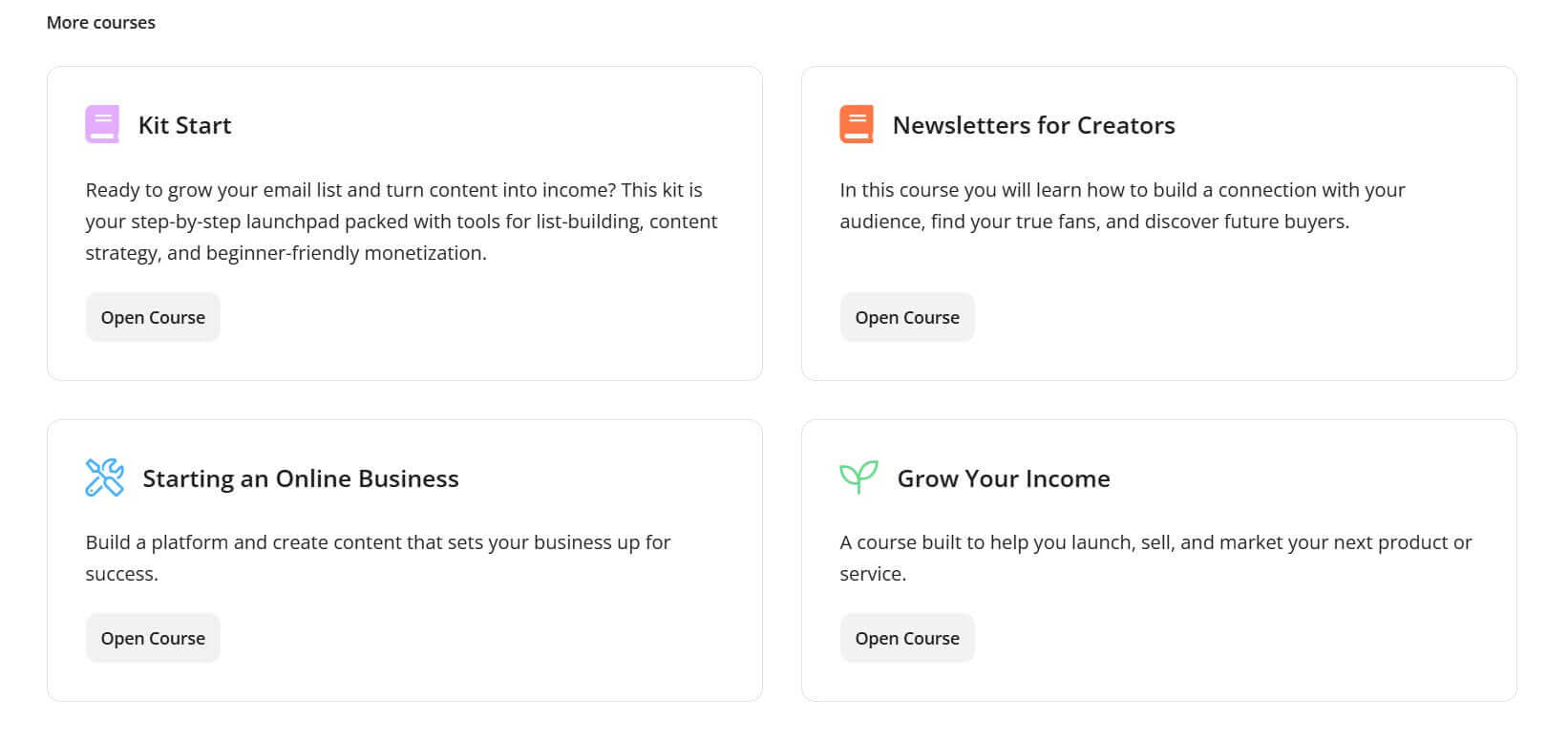
Task: Click the Grow Your Income description text
Action: coord(1155,558)
